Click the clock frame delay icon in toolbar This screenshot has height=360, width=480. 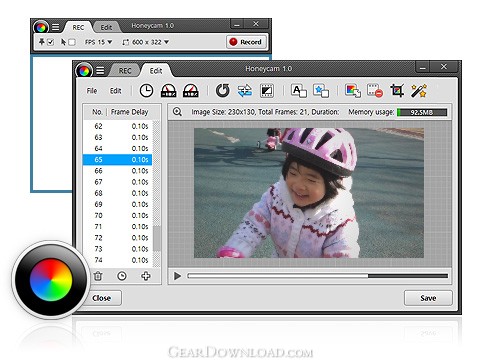click(x=146, y=91)
